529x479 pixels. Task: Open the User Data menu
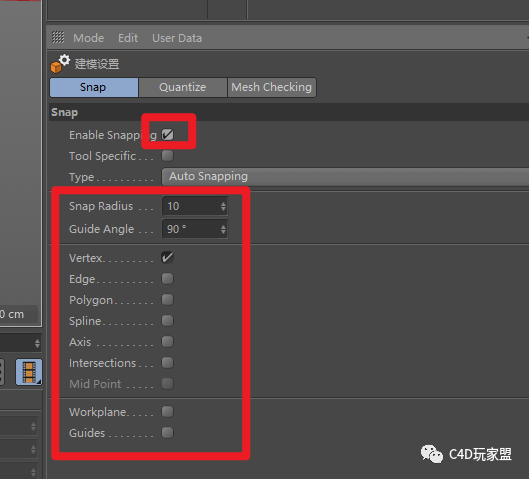pyautogui.click(x=177, y=38)
